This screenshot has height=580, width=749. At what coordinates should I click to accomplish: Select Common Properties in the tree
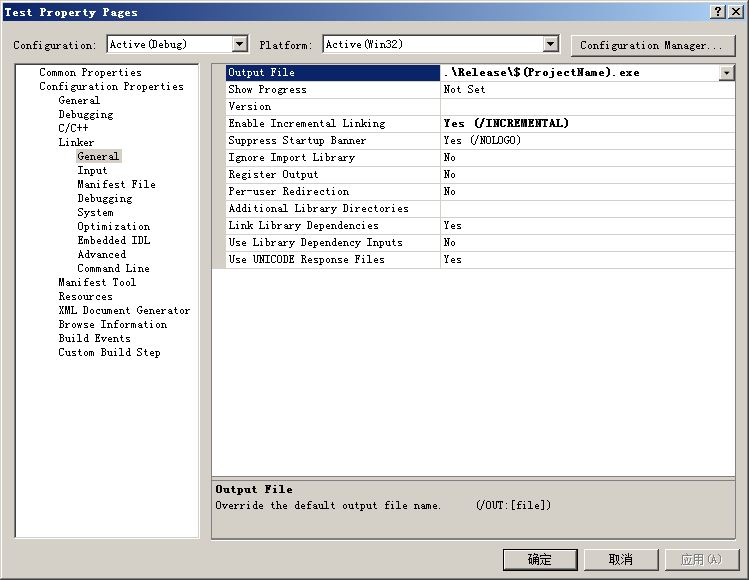click(x=90, y=72)
